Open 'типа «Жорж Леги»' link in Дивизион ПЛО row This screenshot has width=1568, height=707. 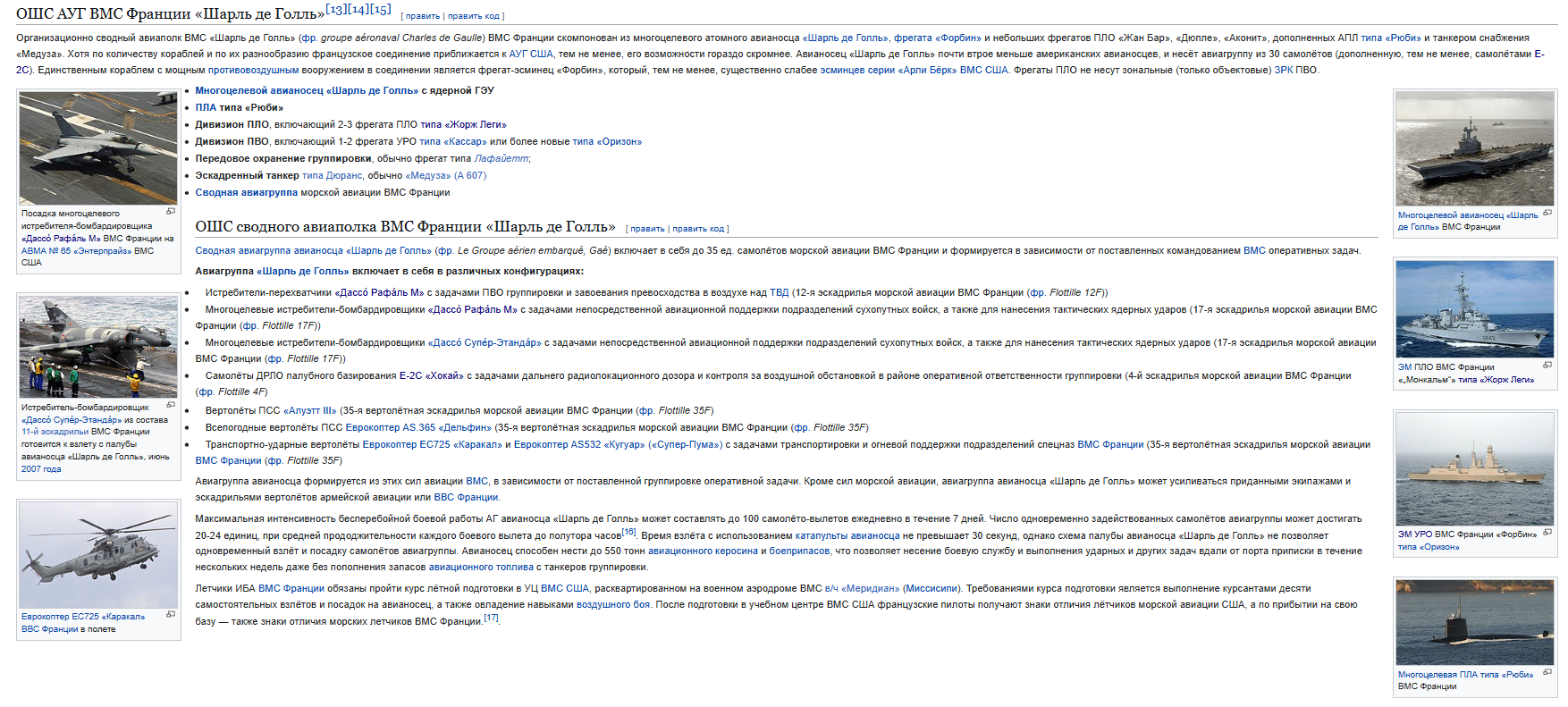[x=463, y=124]
